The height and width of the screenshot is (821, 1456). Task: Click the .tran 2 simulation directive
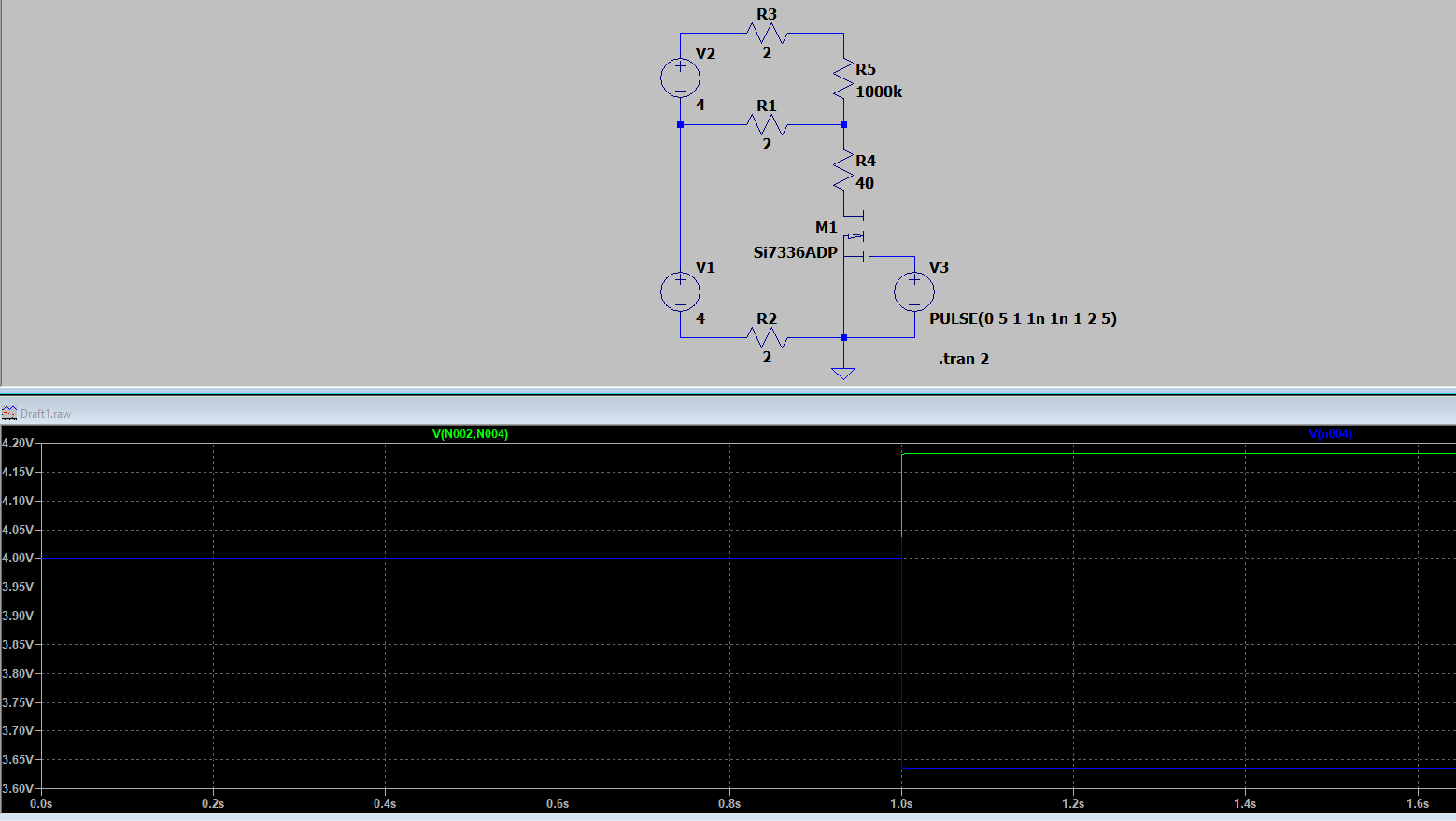963,359
